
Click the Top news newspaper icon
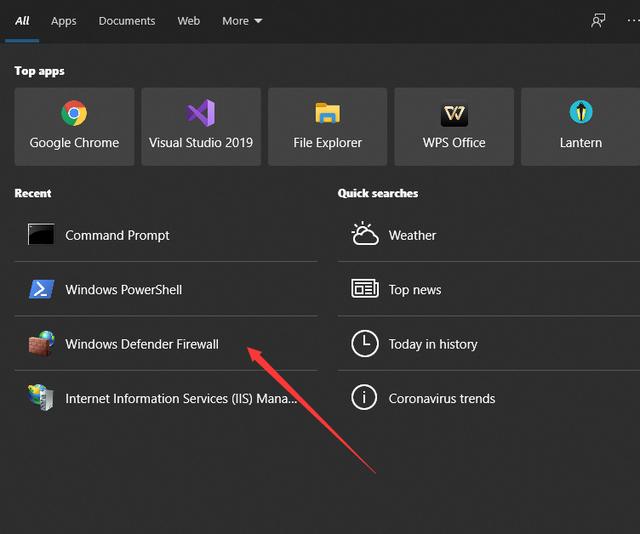coord(365,290)
